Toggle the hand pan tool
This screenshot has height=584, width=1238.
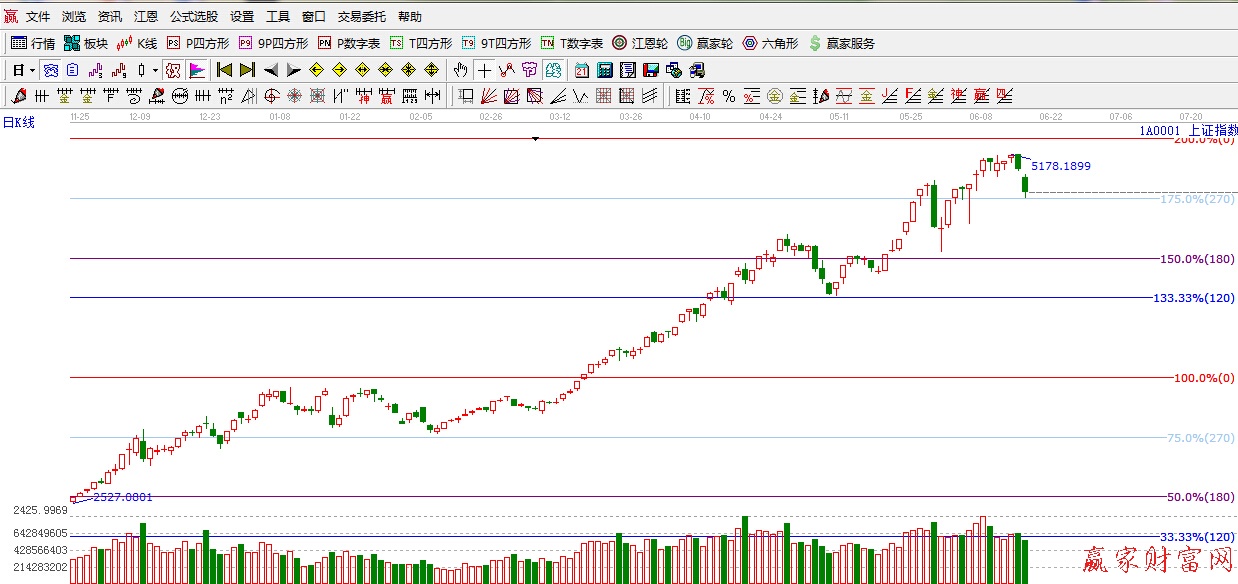coord(460,70)
